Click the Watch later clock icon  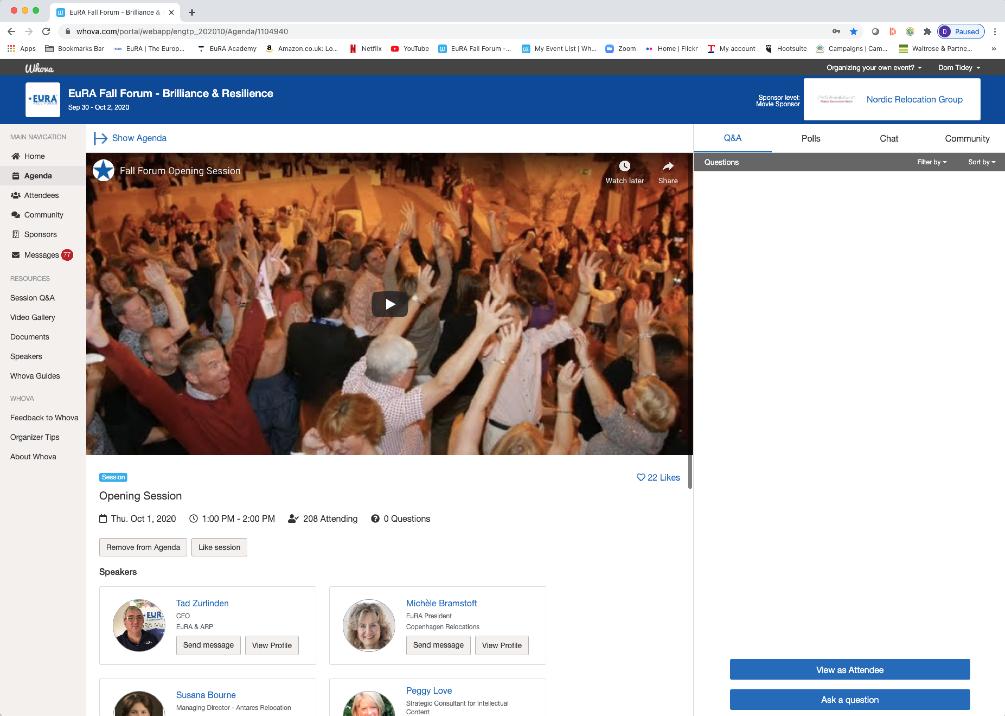pos(624,166)
